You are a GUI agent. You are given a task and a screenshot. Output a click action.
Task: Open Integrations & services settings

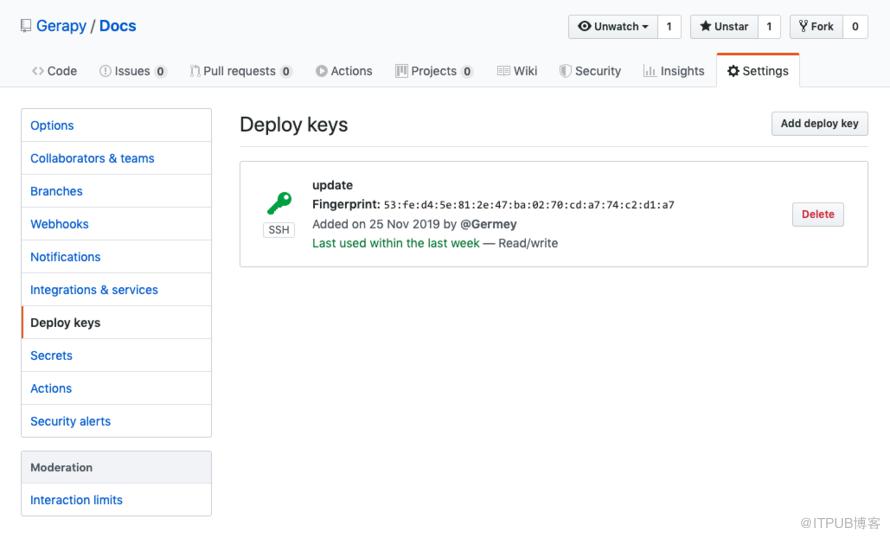pyautogui.click(x=116, y=290)
